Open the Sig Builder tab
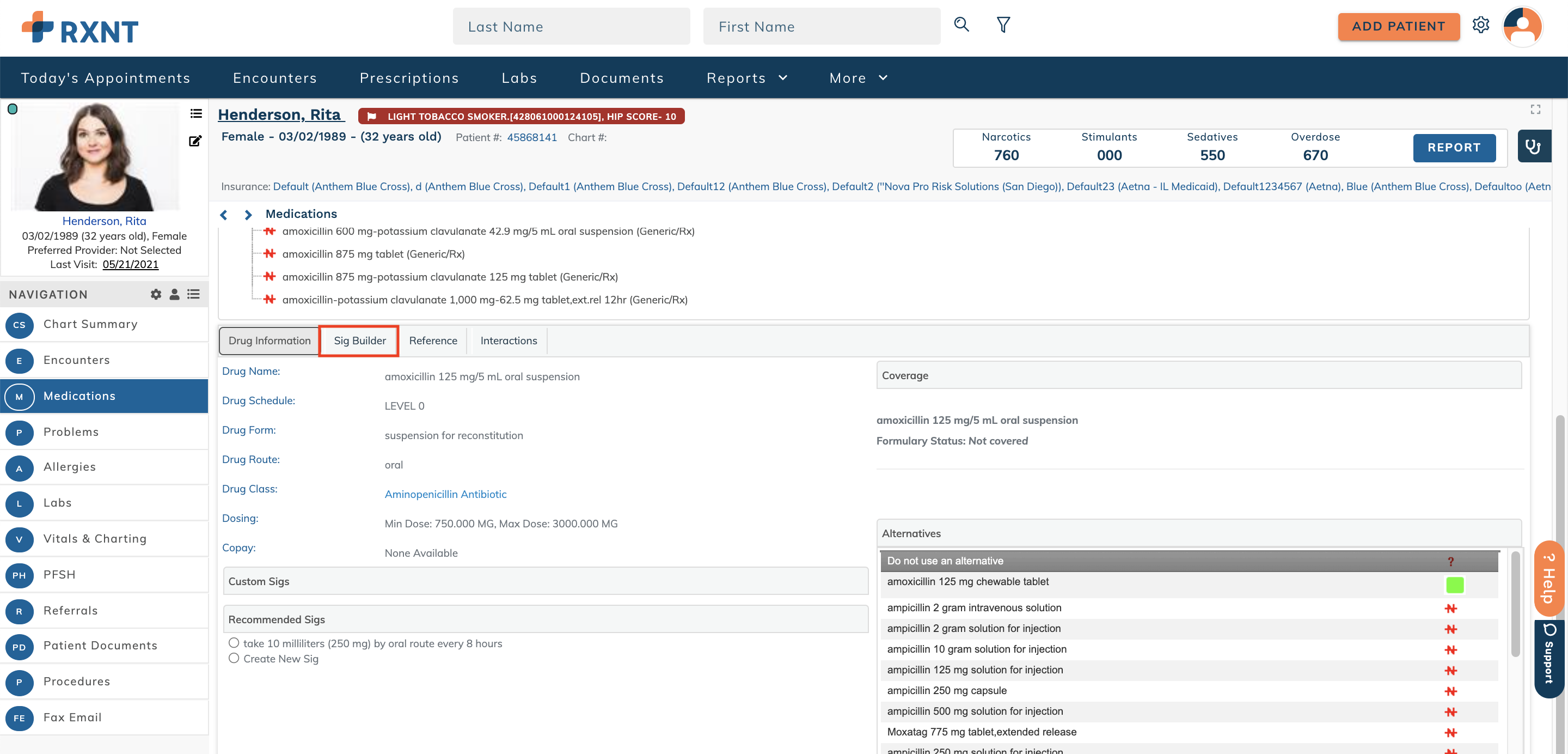Image resolution: width=1568 pixels, height=754 pixels. [359, 340]
